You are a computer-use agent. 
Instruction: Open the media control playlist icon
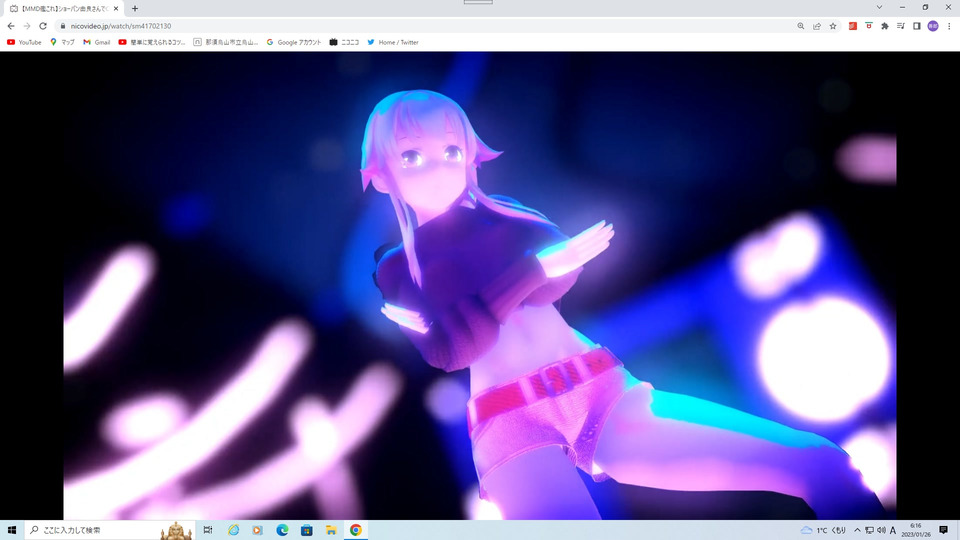901,26
